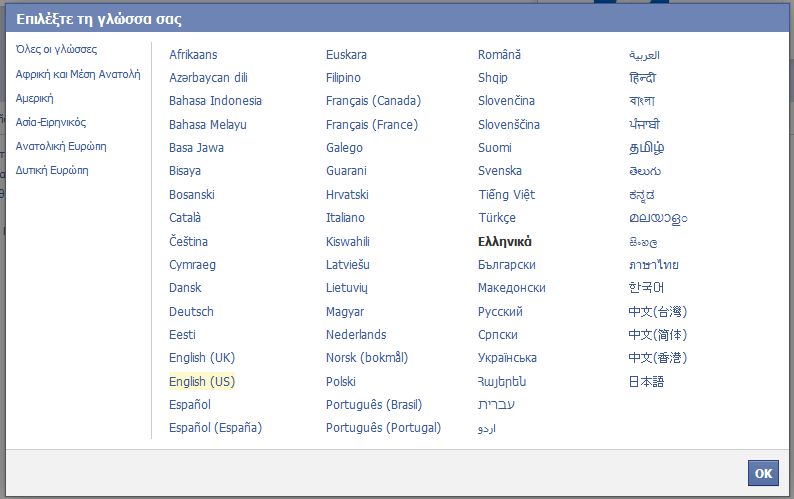Select 中文(台灣) language
This screenshot has height=499, width=794.
click(x=658, y=312)
